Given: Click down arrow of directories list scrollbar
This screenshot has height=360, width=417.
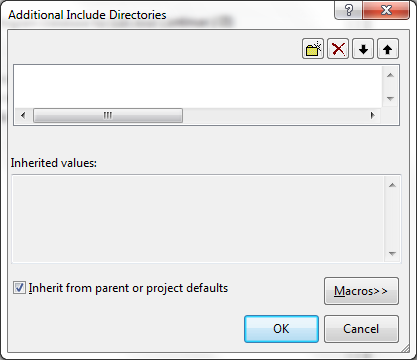Looking at the screenshot, I should (391, 99).
